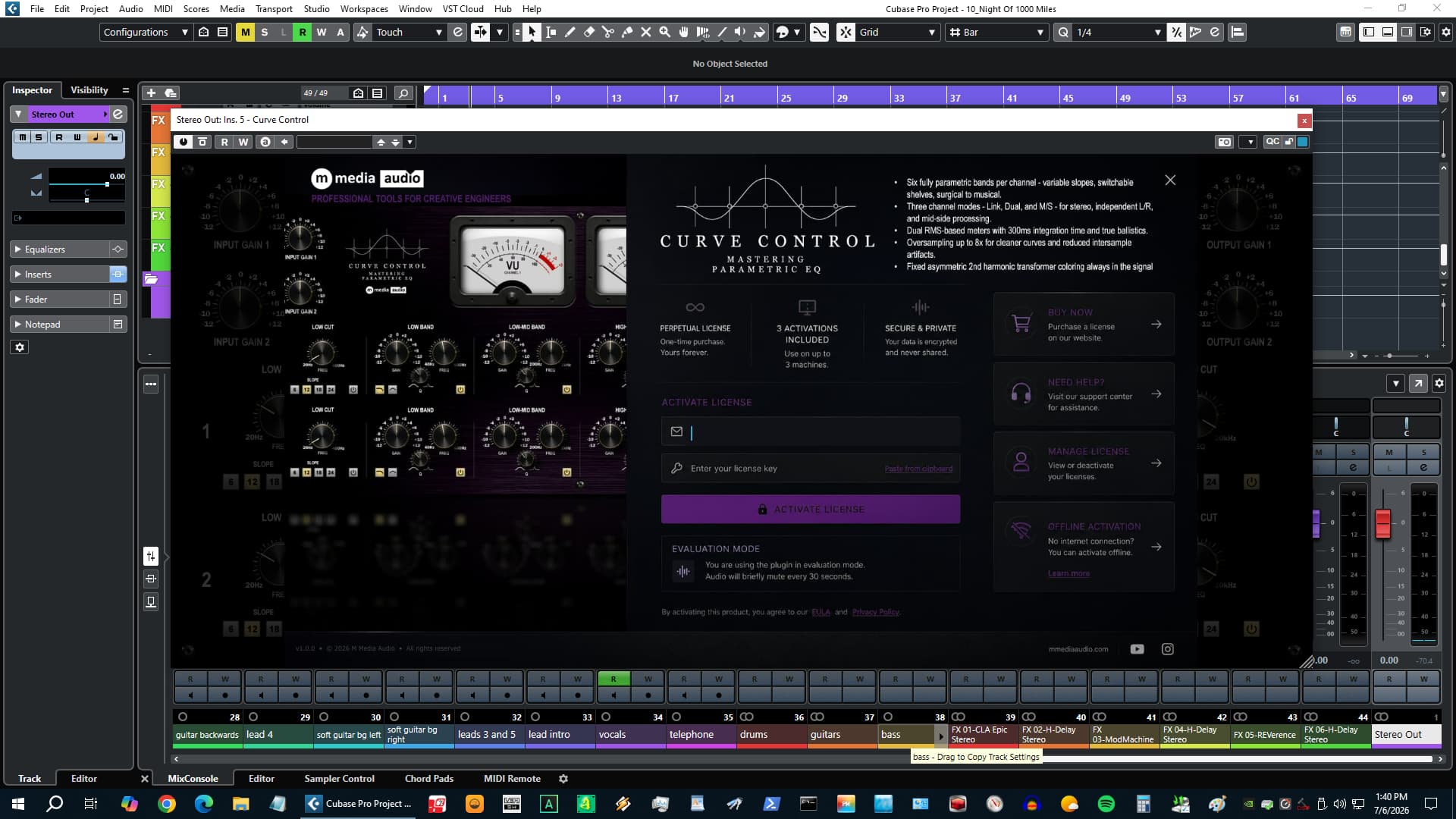The image size is (1456, 819).
Task: Switch to Chord Pads tab
Action: 429,779
